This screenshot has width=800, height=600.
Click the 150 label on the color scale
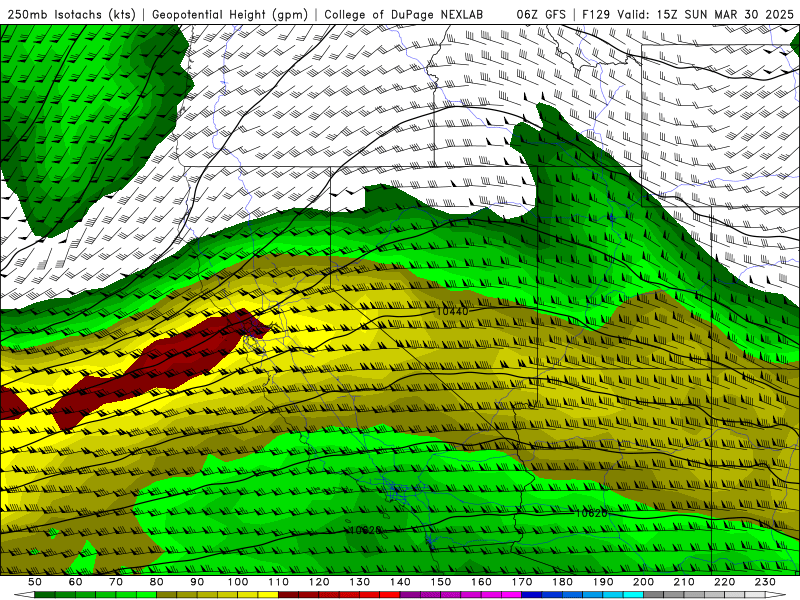click(x=441, y=582)
